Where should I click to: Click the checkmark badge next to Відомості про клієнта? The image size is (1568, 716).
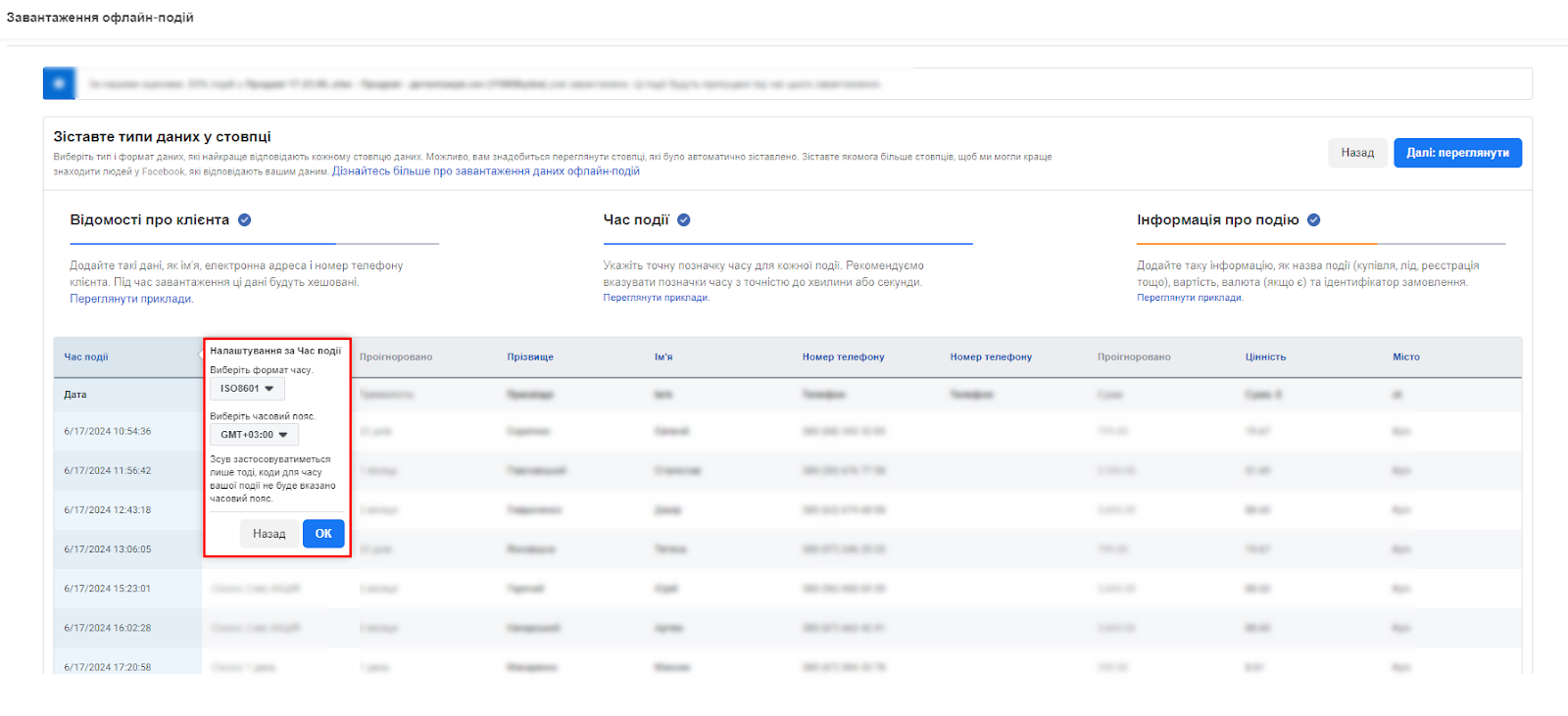pos(245,220)
